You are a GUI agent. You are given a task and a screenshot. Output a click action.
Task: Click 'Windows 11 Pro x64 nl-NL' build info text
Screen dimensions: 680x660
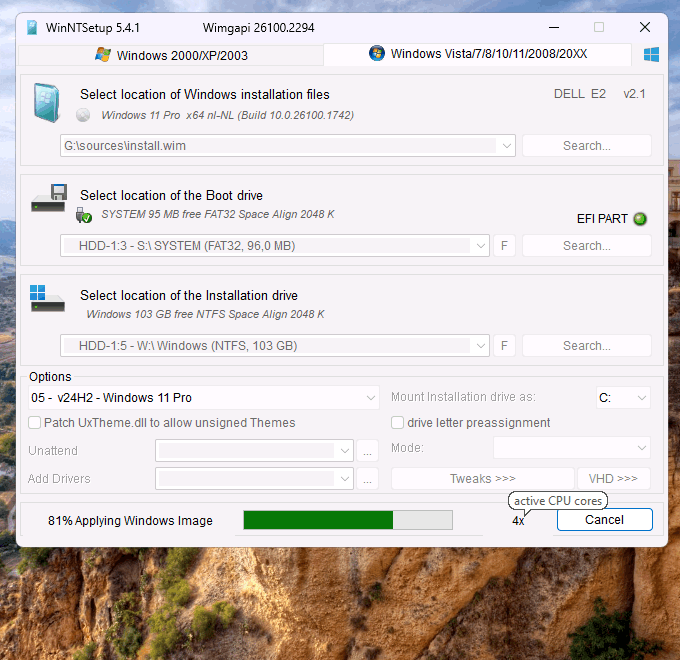(x=228, y=115)
